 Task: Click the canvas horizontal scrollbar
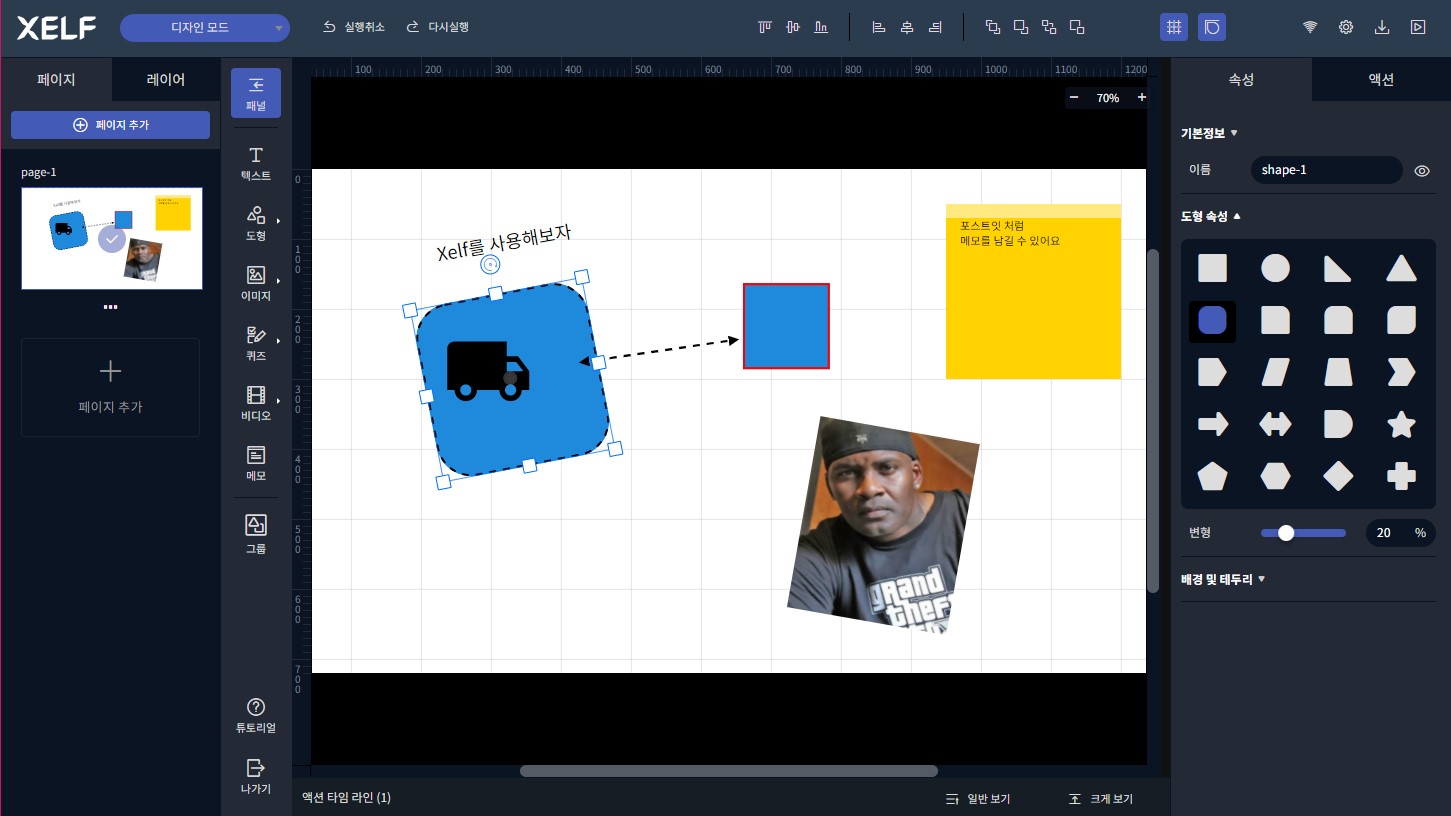tap(729, 771)
